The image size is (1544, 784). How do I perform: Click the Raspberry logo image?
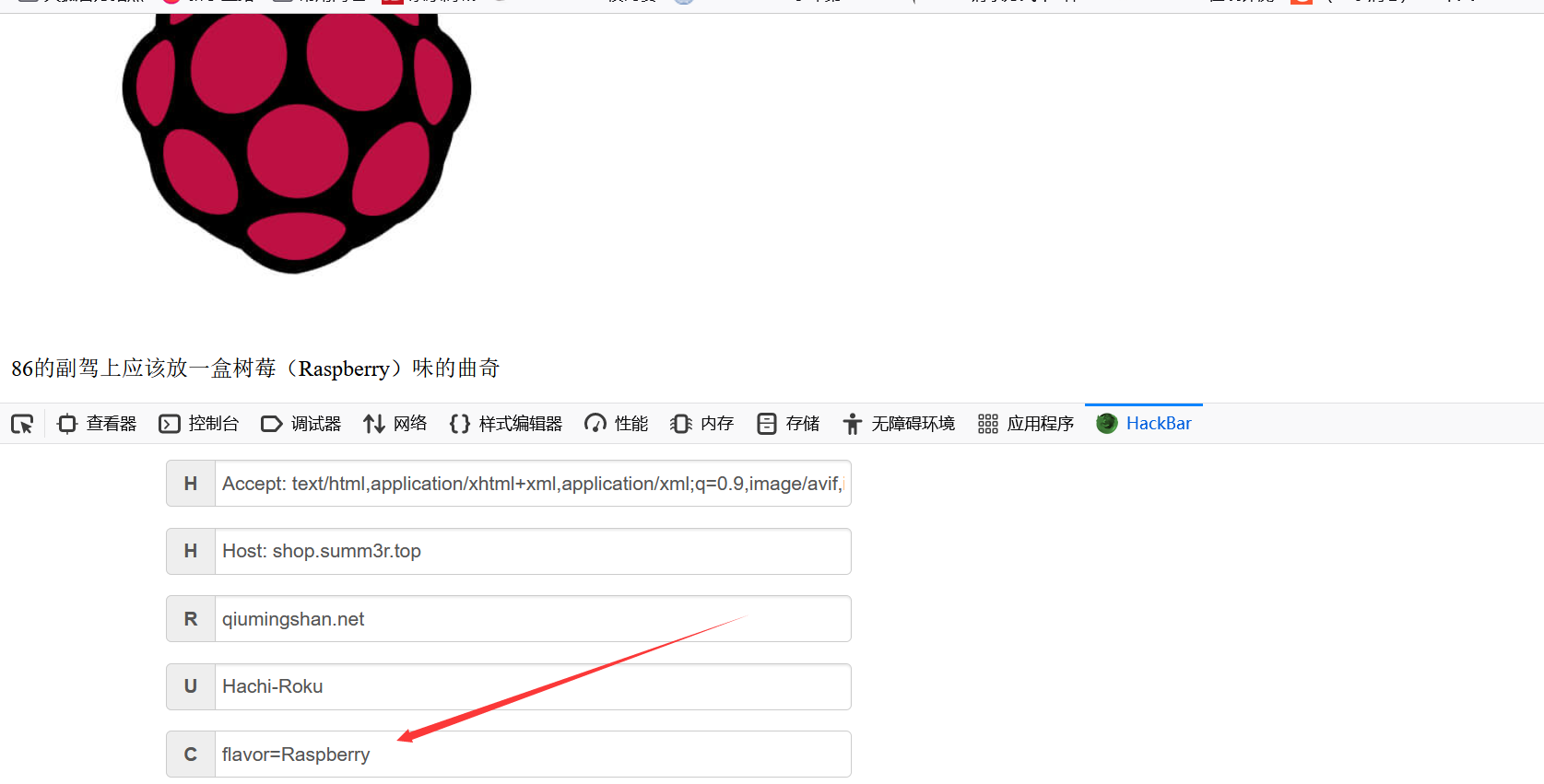[x=297, y=144]
